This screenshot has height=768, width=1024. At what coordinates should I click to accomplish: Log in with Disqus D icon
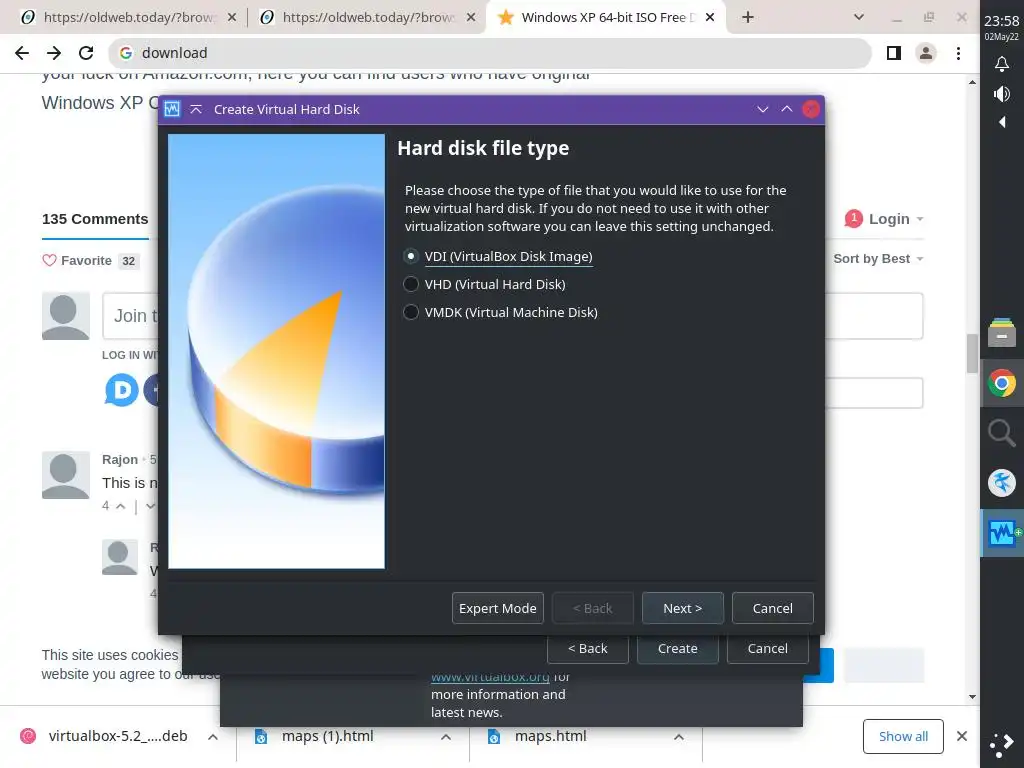pos(121,390)
